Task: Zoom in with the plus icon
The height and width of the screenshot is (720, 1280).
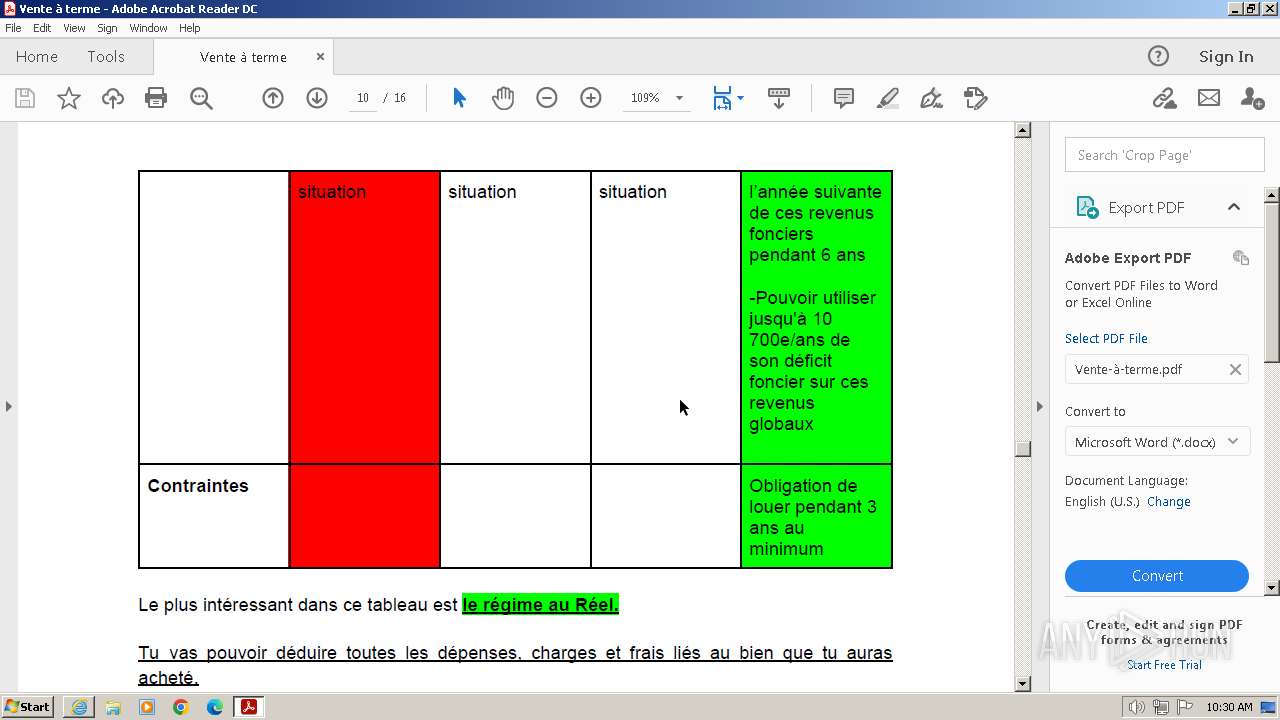Action: [591, 98]
